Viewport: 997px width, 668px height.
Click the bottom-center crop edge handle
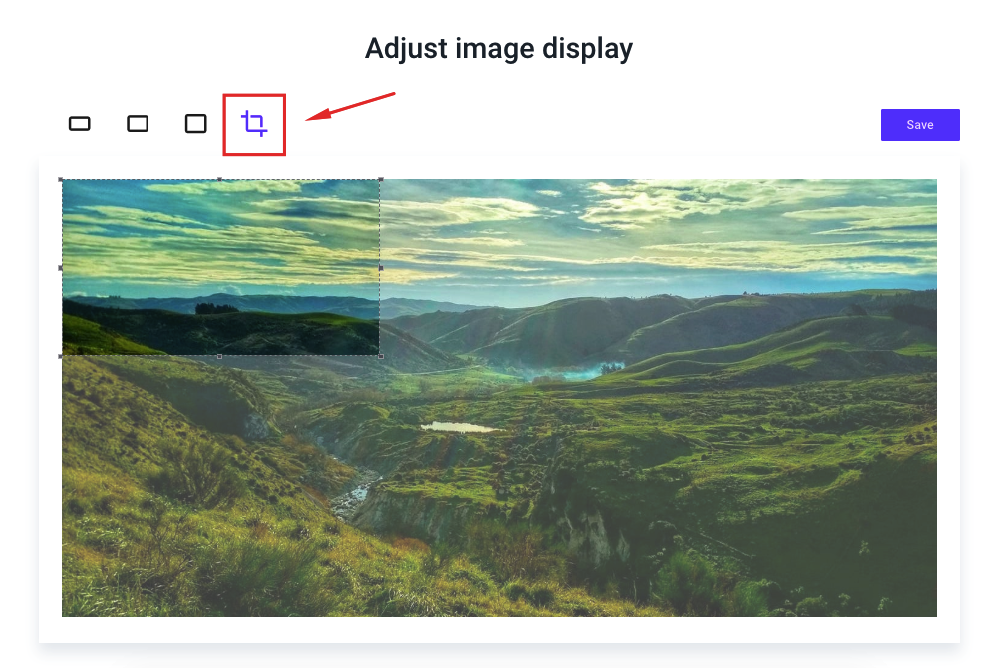point(220,356)
